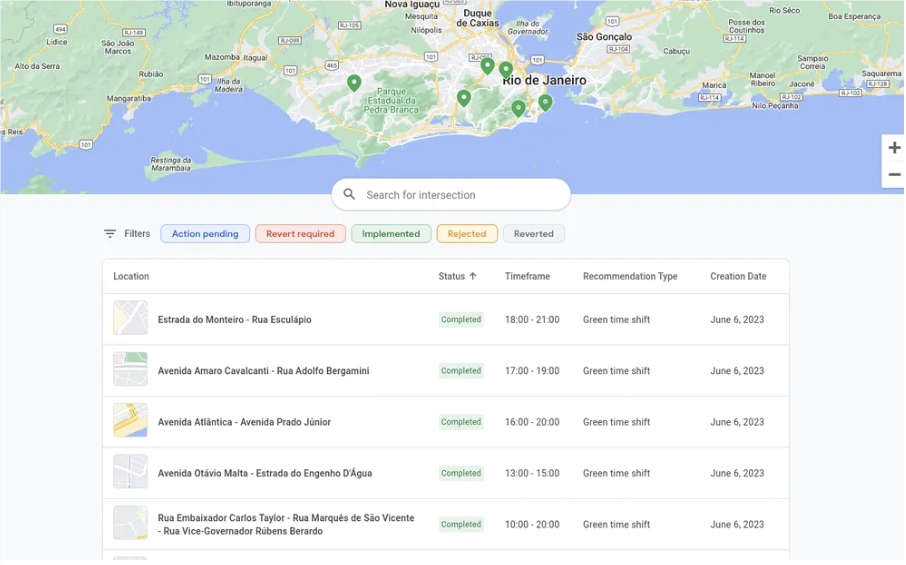Click the search magnifier icon
This screenshot has height=565, width=906.
point(349,195)
